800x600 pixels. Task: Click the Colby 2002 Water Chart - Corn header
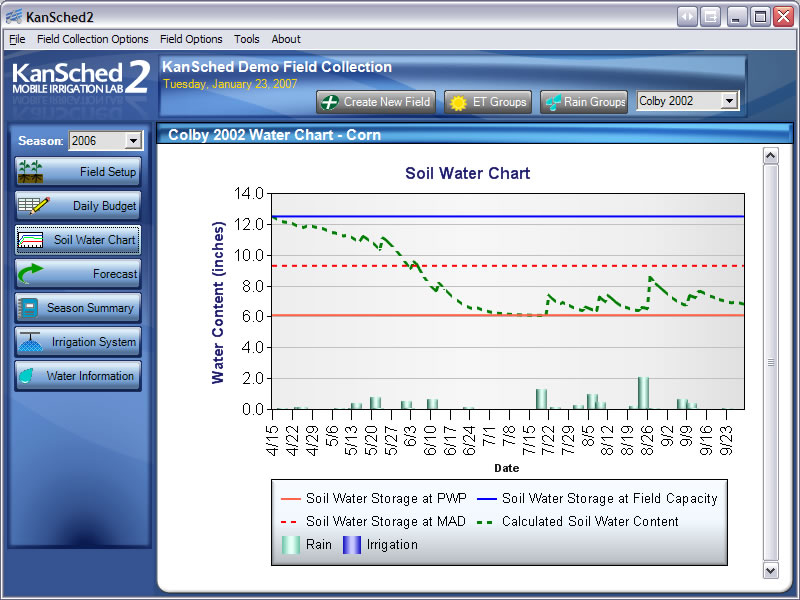274,135
